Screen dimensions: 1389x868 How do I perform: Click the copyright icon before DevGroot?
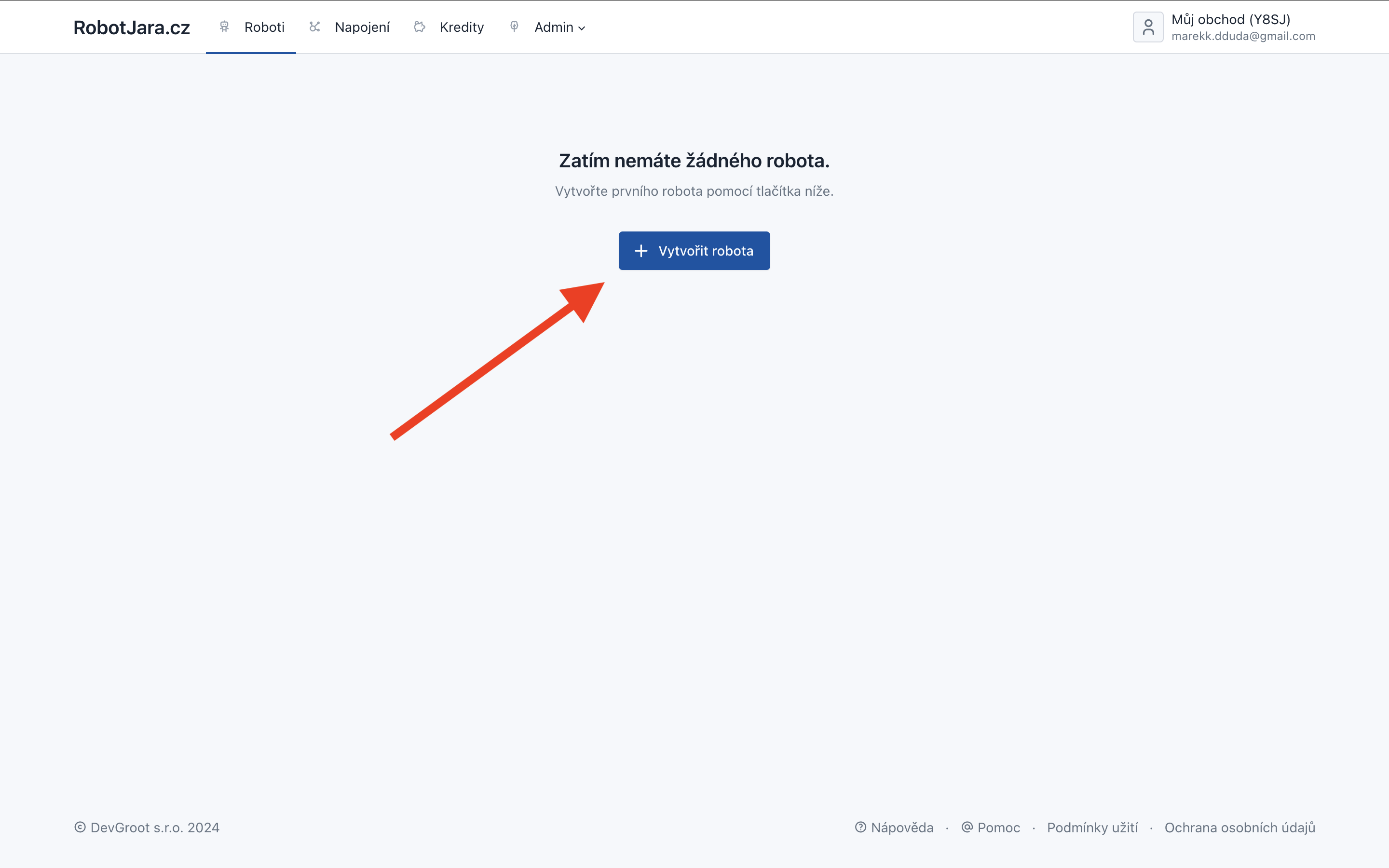point(80,827)
